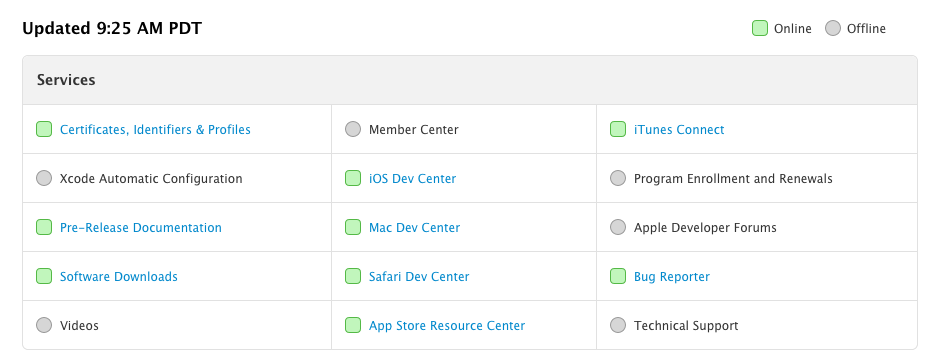937x361 pixels.
Task: Click gray Offline legend indicator
Action: pyautogui.click(x=832, y=28)
